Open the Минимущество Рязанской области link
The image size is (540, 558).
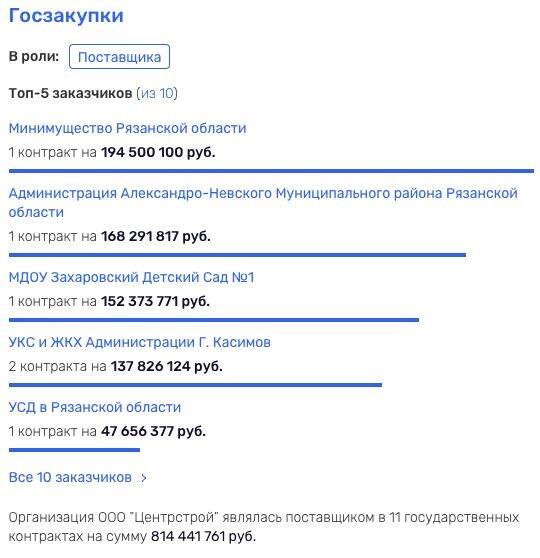point(127,128)
